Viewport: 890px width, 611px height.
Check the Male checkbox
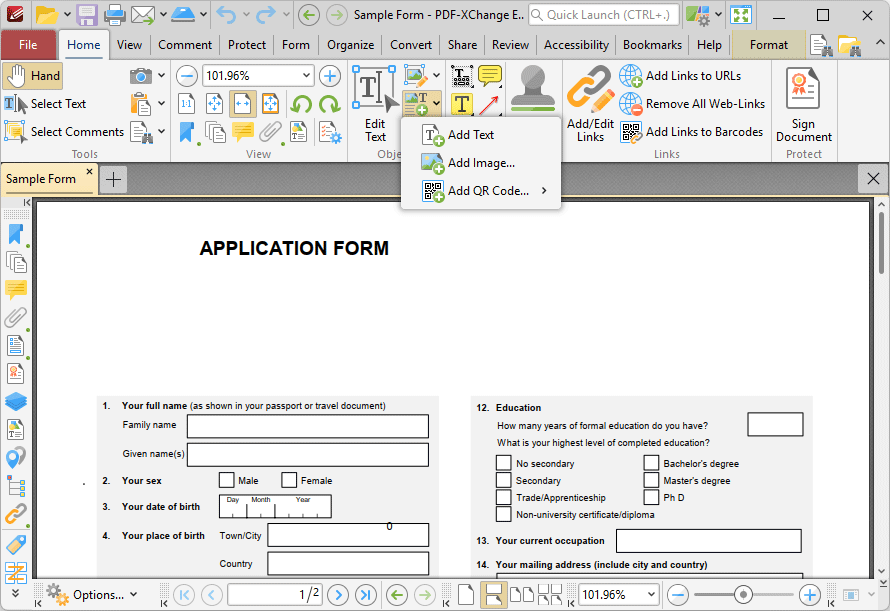pos(226,480)
